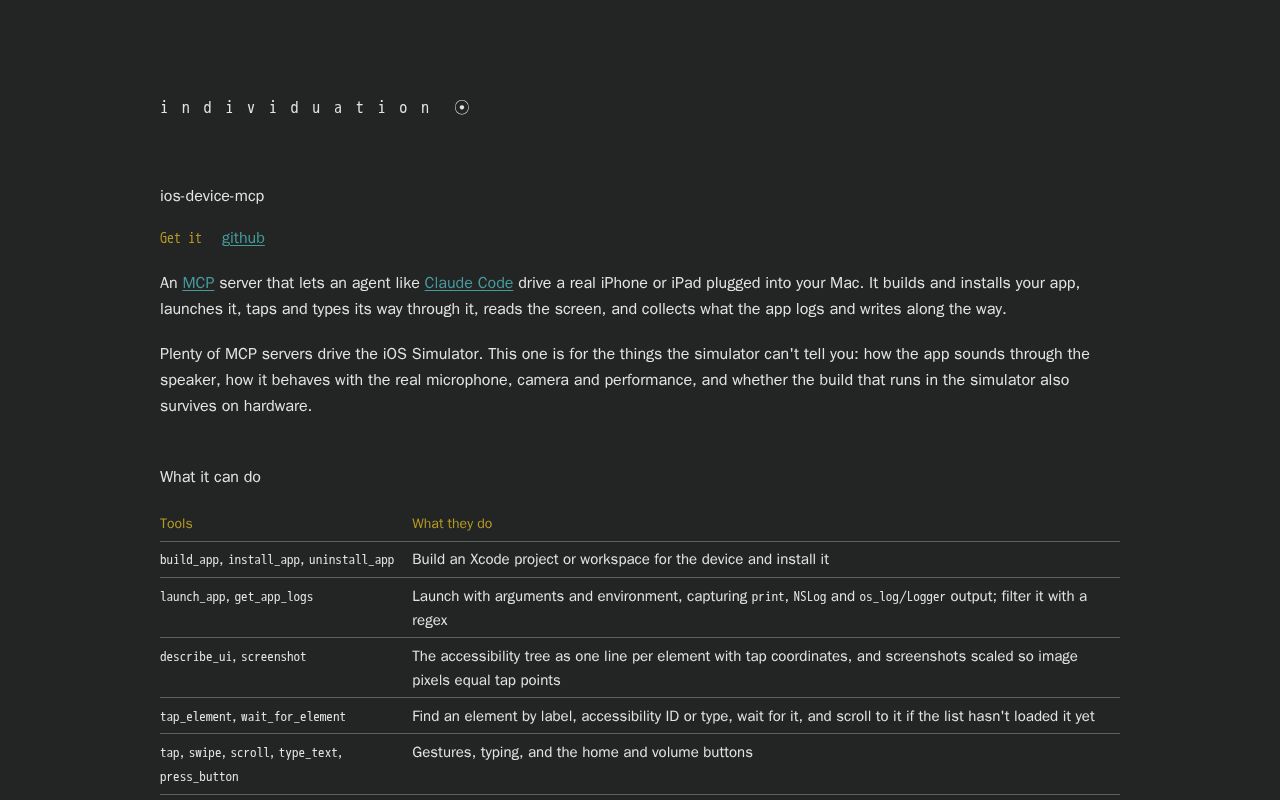Click the get_app_logs tool name
The width and height of the screenshot is (1280, 800).
click(273, 597)
